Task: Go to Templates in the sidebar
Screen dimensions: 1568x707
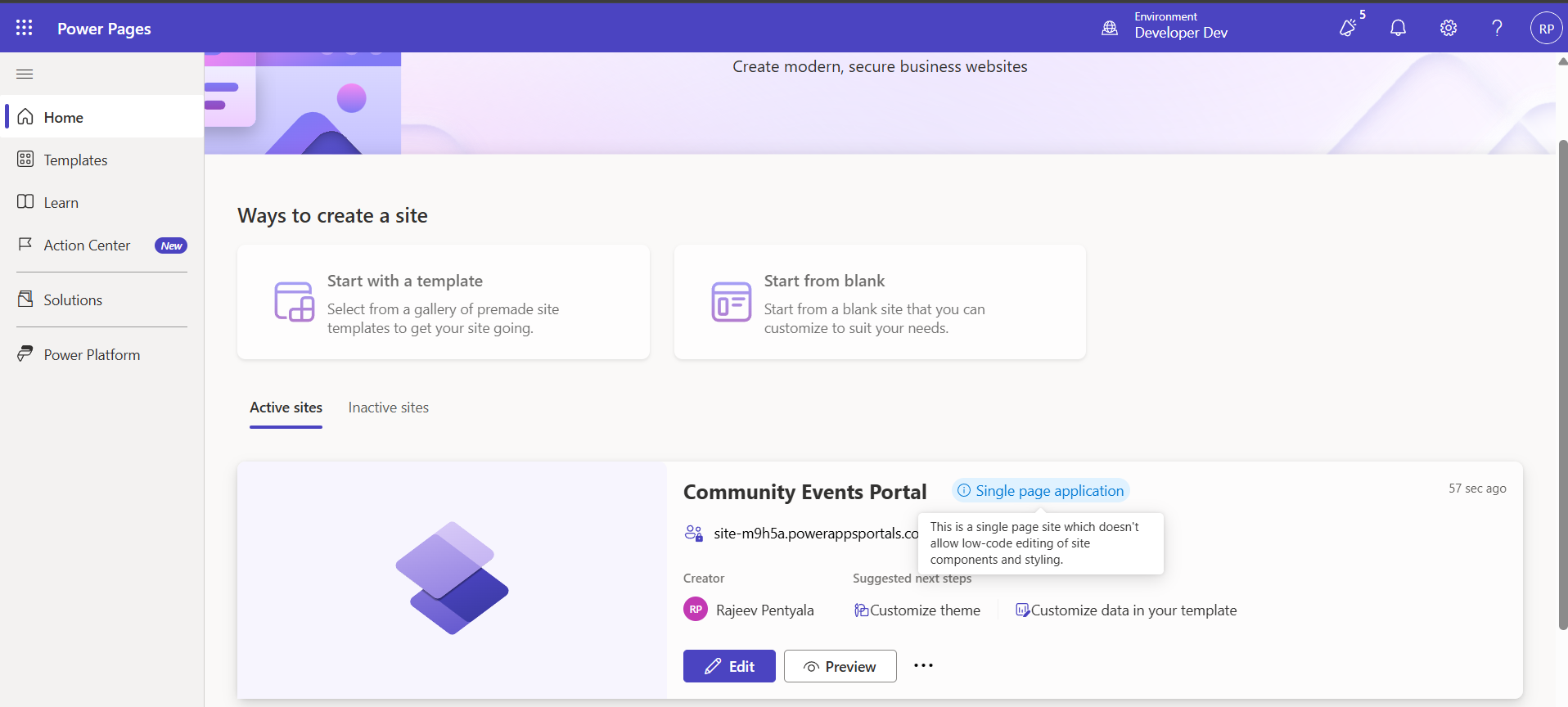Action: 75,160
